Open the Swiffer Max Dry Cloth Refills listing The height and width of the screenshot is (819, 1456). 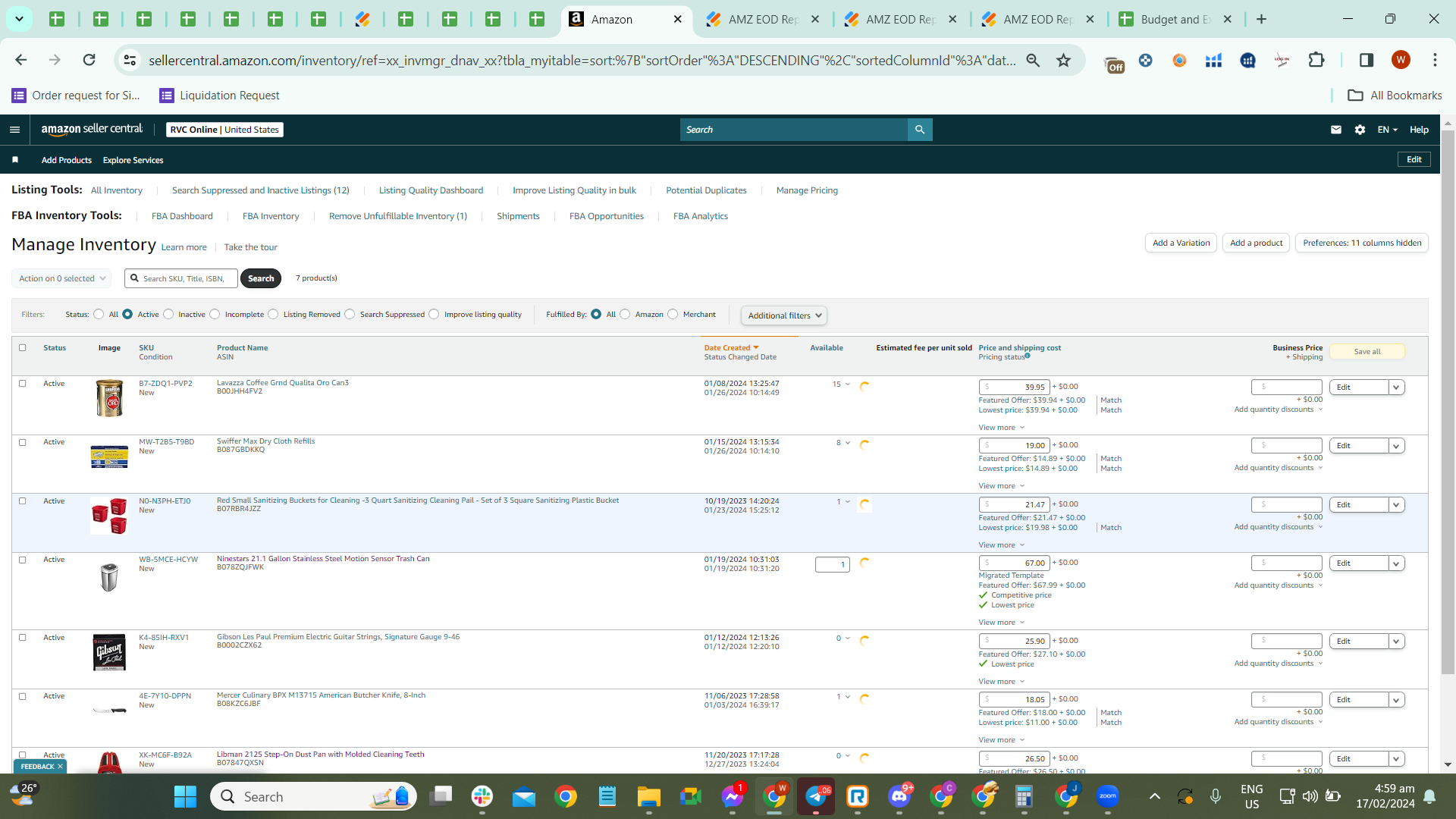[x=265, y=441]
